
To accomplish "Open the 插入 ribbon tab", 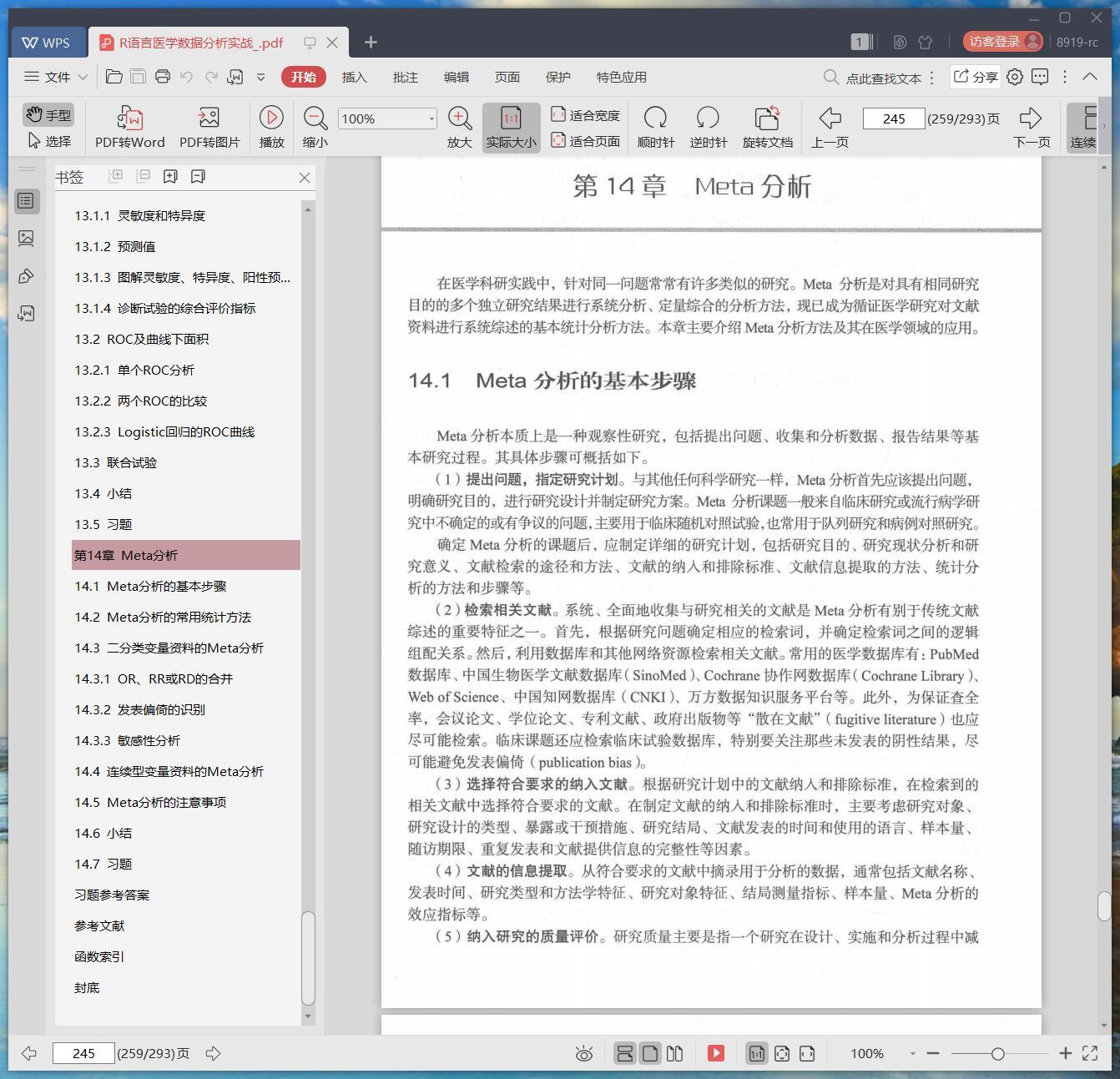I will [354, 77].
